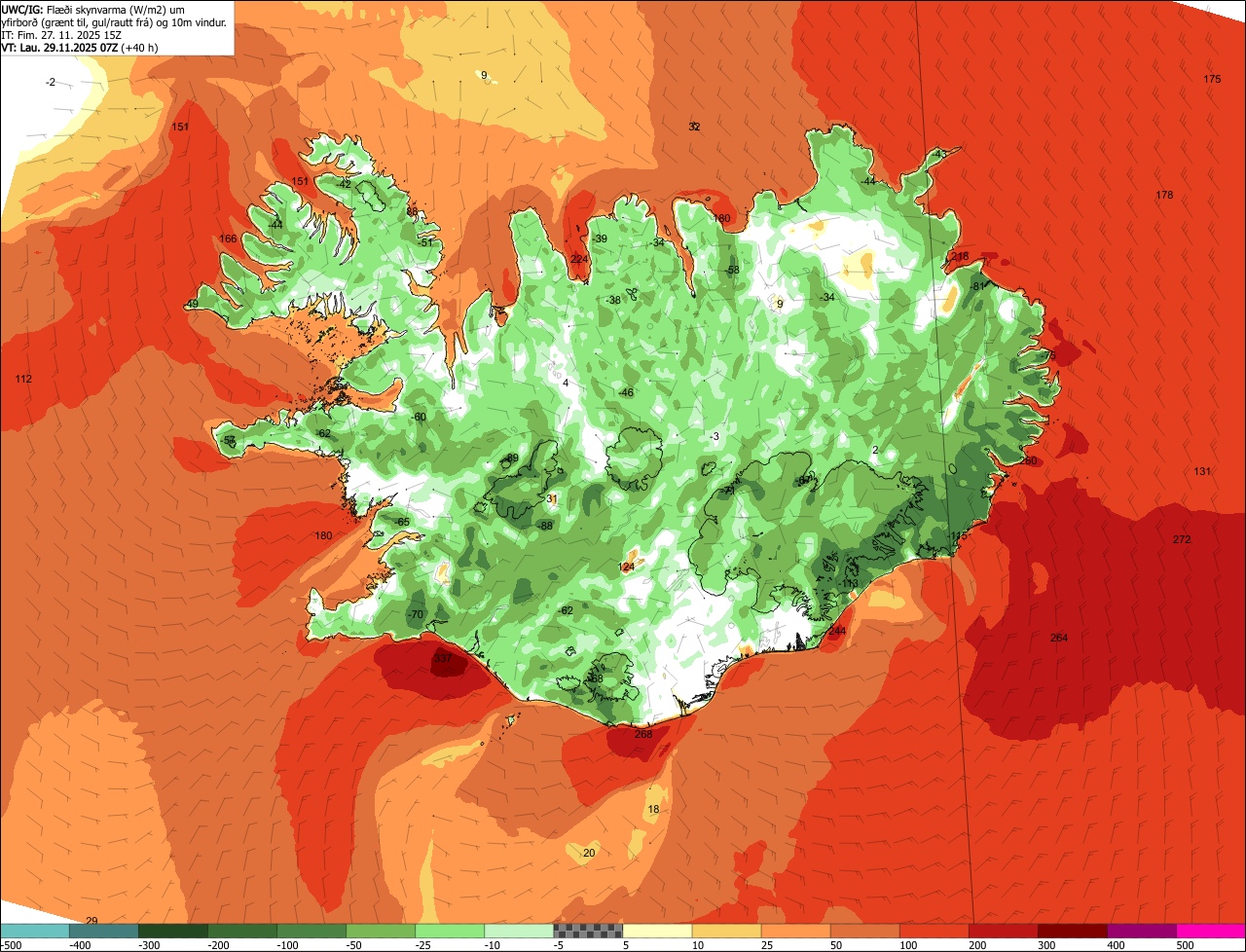Image resolution: width=1246 pixels, height=952 pixels.
Task: Click the '-70' value in southwest Iceland
Action: coord(417,614)
